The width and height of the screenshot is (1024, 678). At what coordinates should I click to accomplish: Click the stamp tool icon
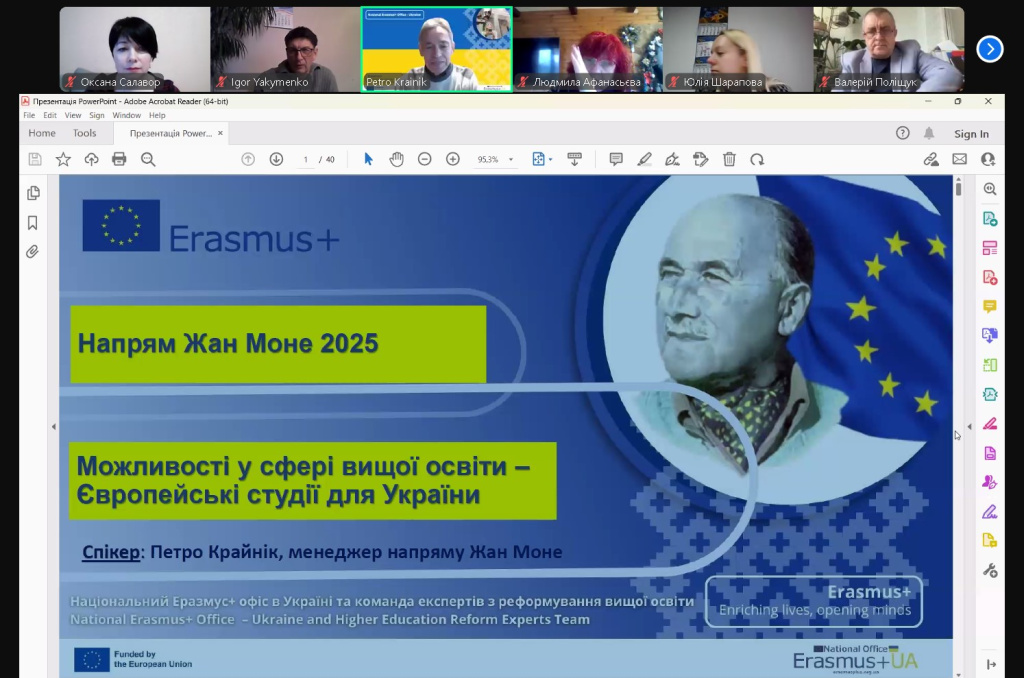pyautogui.click(x=701, y=159)
